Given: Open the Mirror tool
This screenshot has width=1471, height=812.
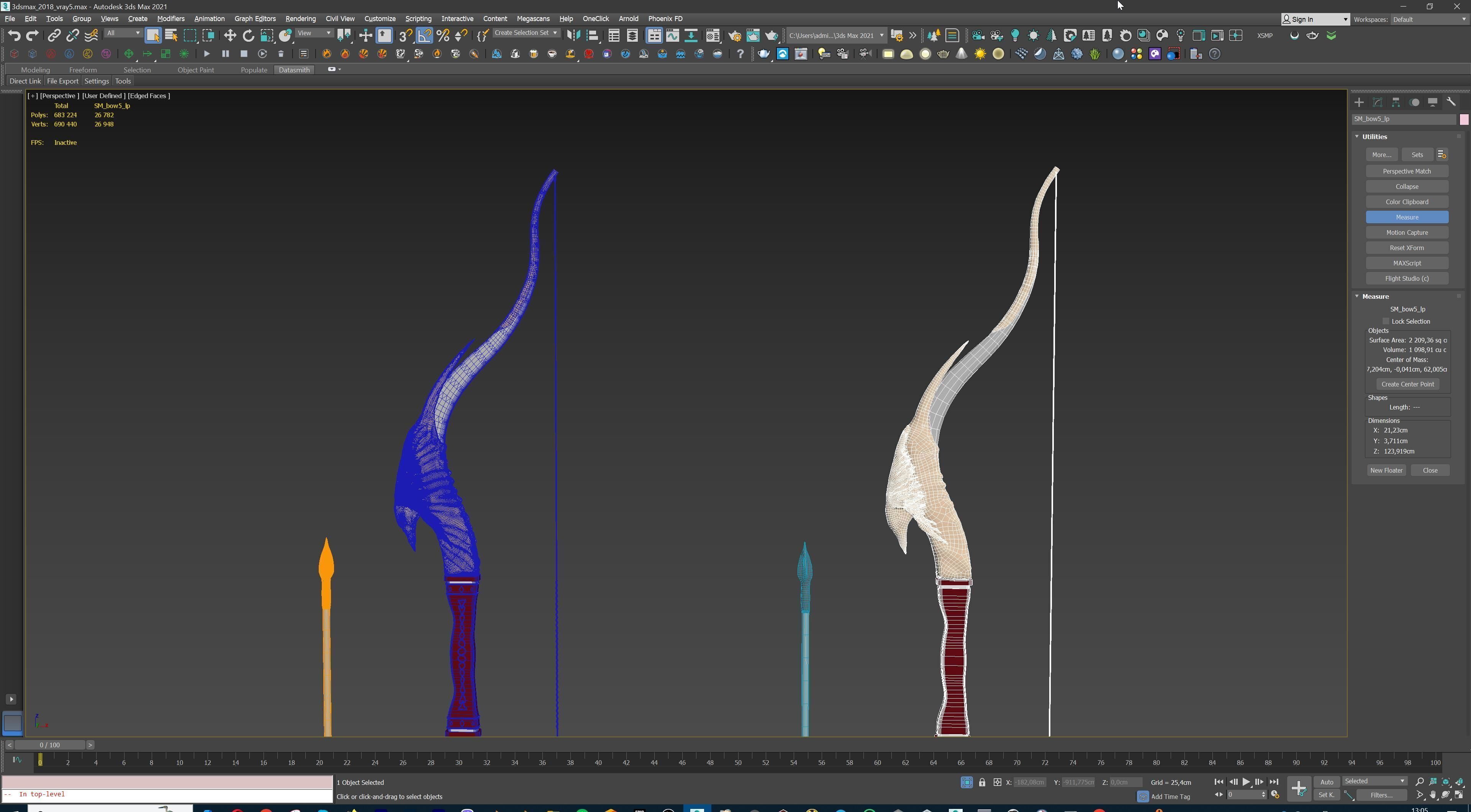Looking at the screenshot, I should coord(573,35).
